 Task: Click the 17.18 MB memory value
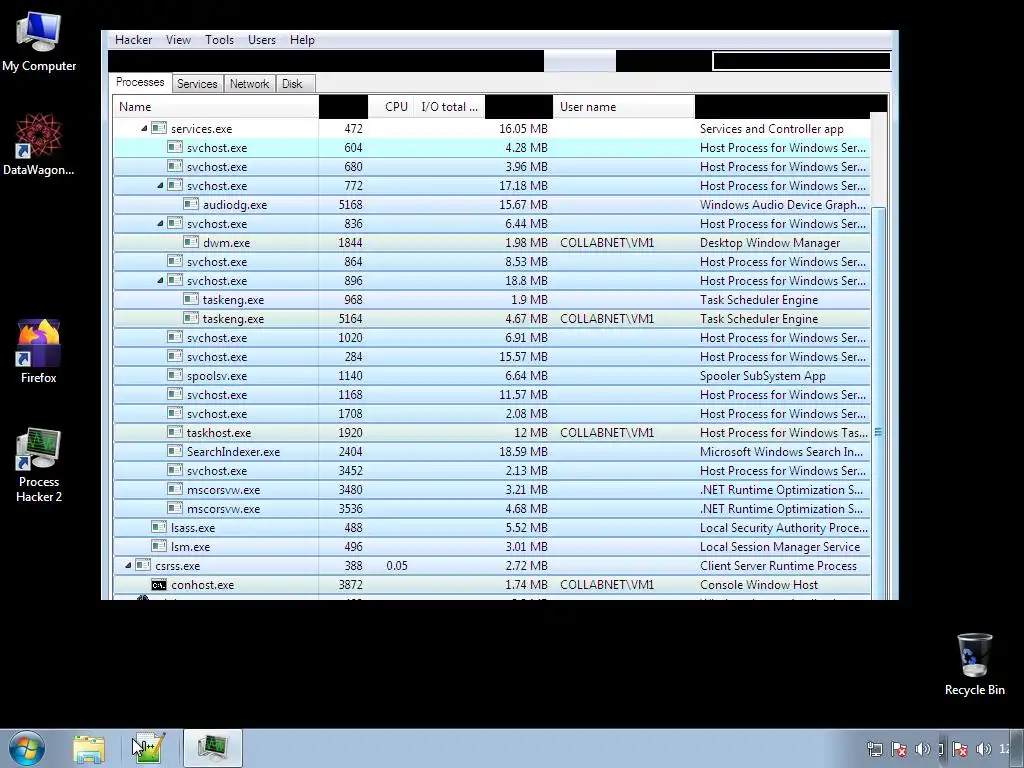(523, 186)
